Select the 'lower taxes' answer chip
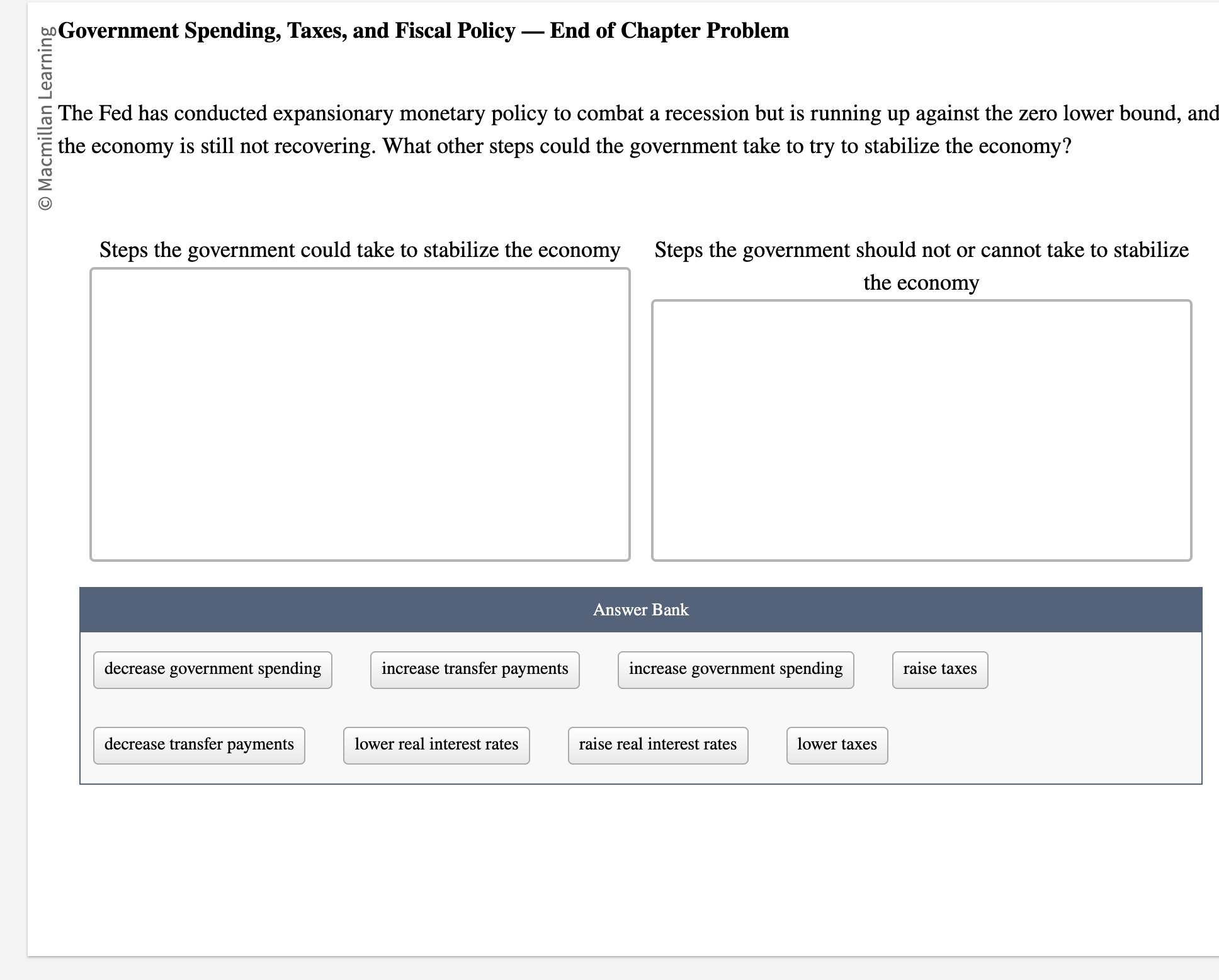The height and width of the screenshot is (980, 1219). (836, 745)
